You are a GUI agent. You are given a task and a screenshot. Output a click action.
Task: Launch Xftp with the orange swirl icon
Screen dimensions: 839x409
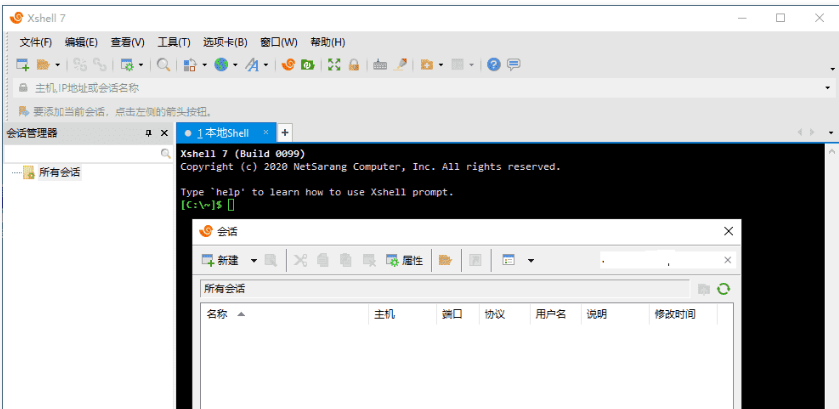(288, 65)
